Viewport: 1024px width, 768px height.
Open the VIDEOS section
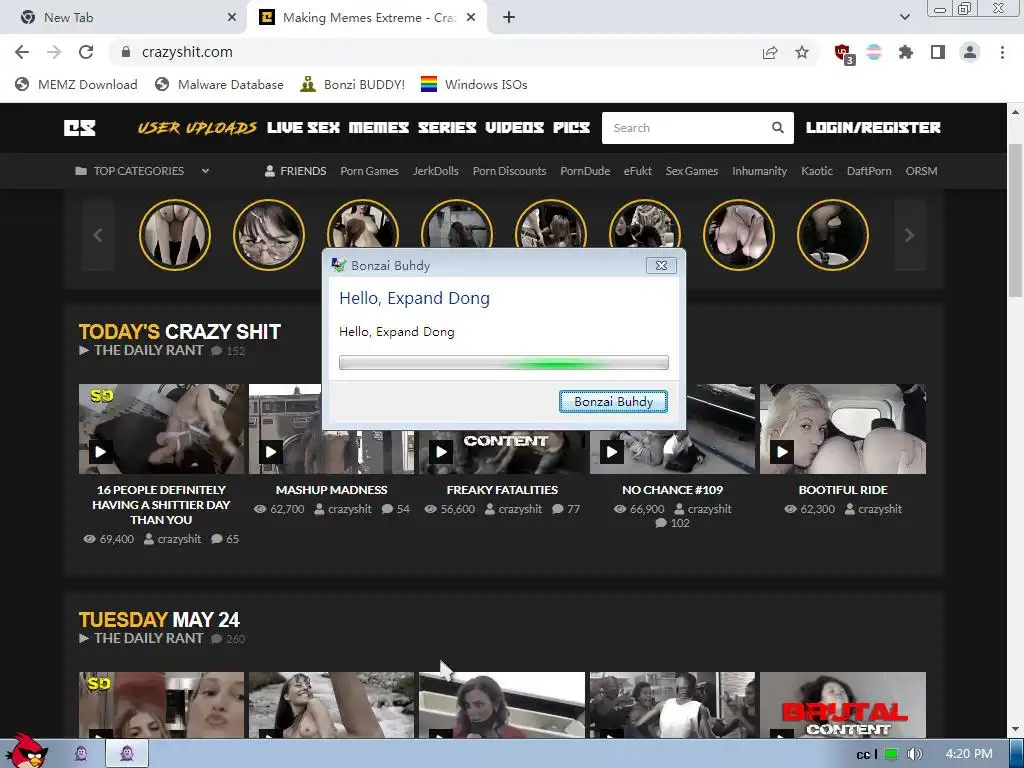pyautogui.click(x=515, y=128)
